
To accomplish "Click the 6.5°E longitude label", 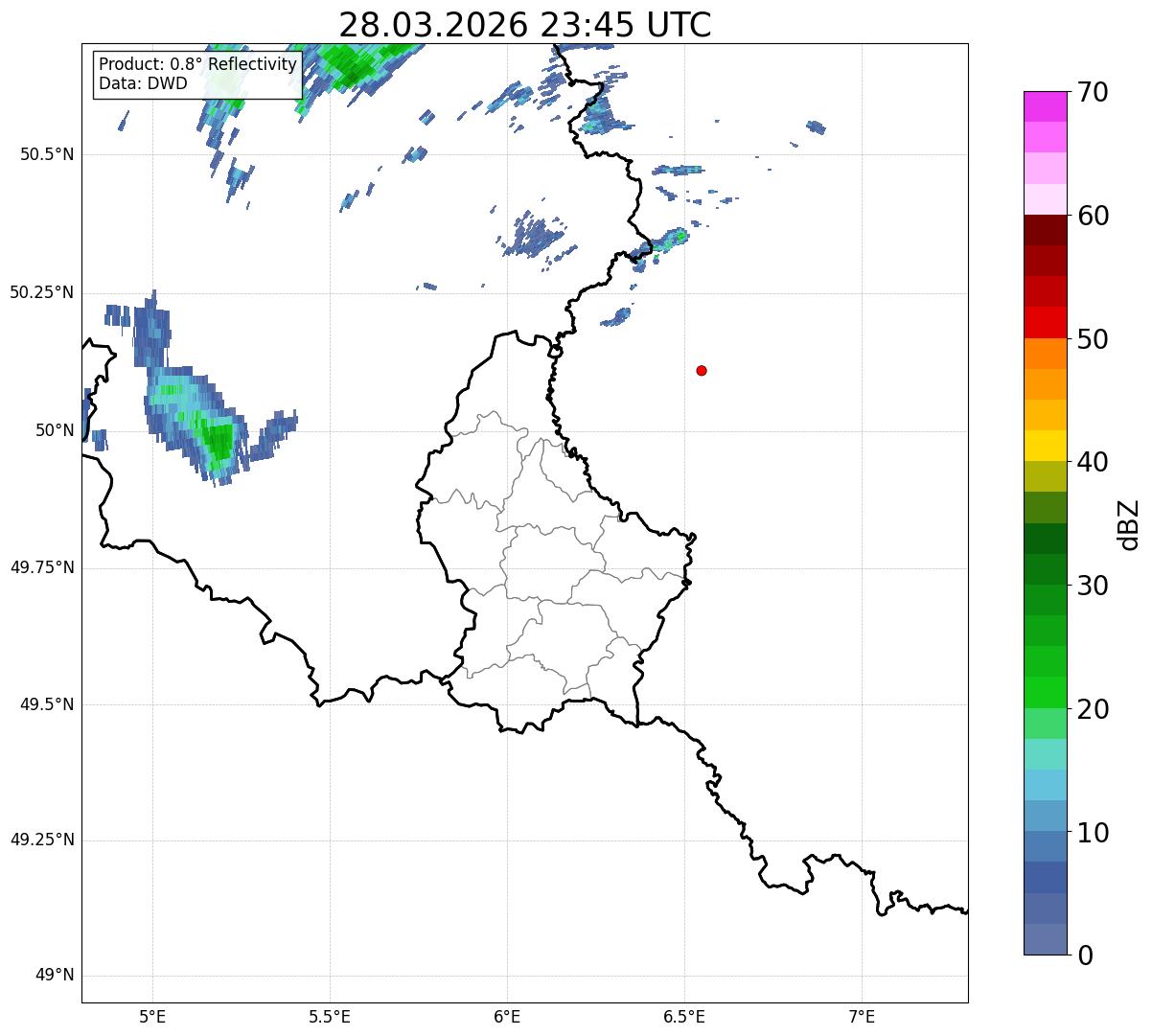I will pyautogui.click(x=684, y=1016).
